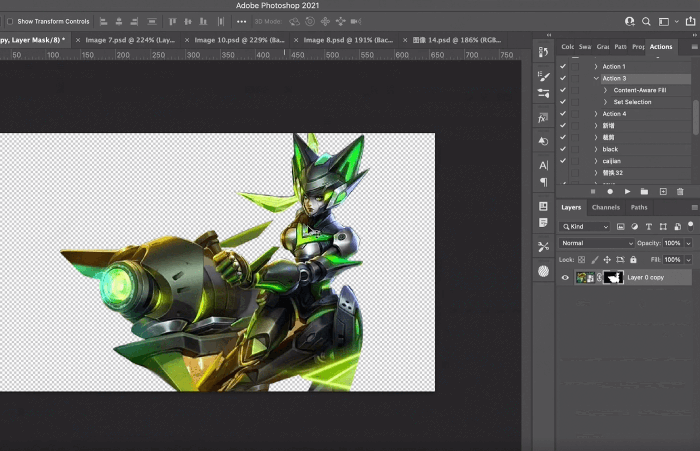The image size is (700, 451).
Task: Toggle the checkmark for Content-Aware Fill
Action: [562, 90]
